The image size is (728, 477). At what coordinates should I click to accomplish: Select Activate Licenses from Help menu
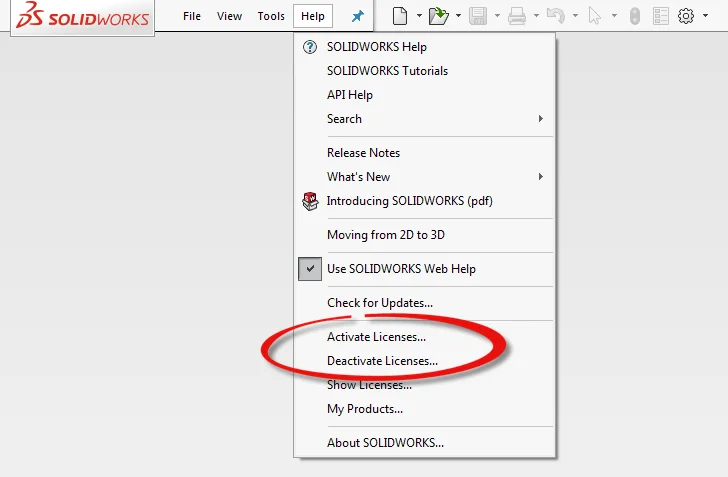pyautogui.click(x=376, y=337)
